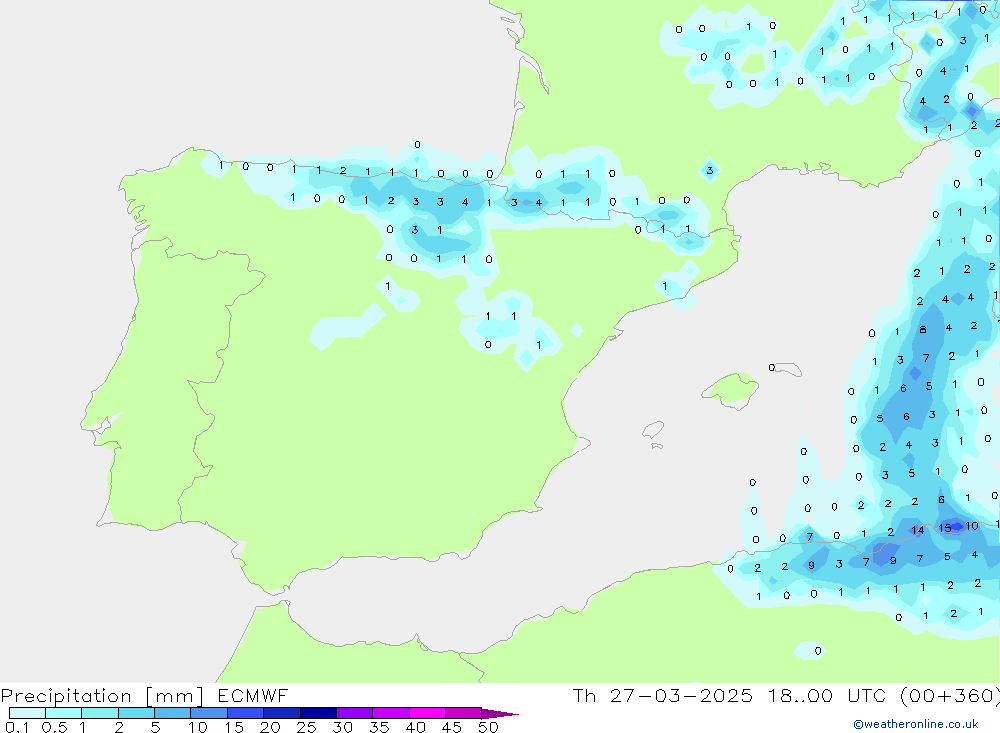Pick the legend swatch between 10 and 15
Image resolution: width=1000 pixels, height=733 pixels.
tap(209, 713)
